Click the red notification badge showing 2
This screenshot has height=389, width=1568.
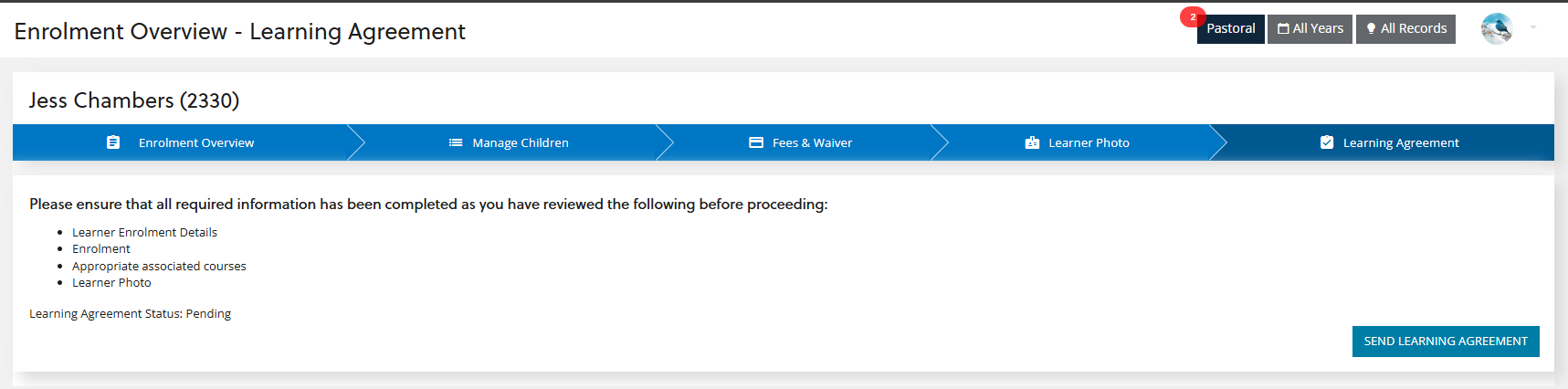click(x=1193, y=17)
